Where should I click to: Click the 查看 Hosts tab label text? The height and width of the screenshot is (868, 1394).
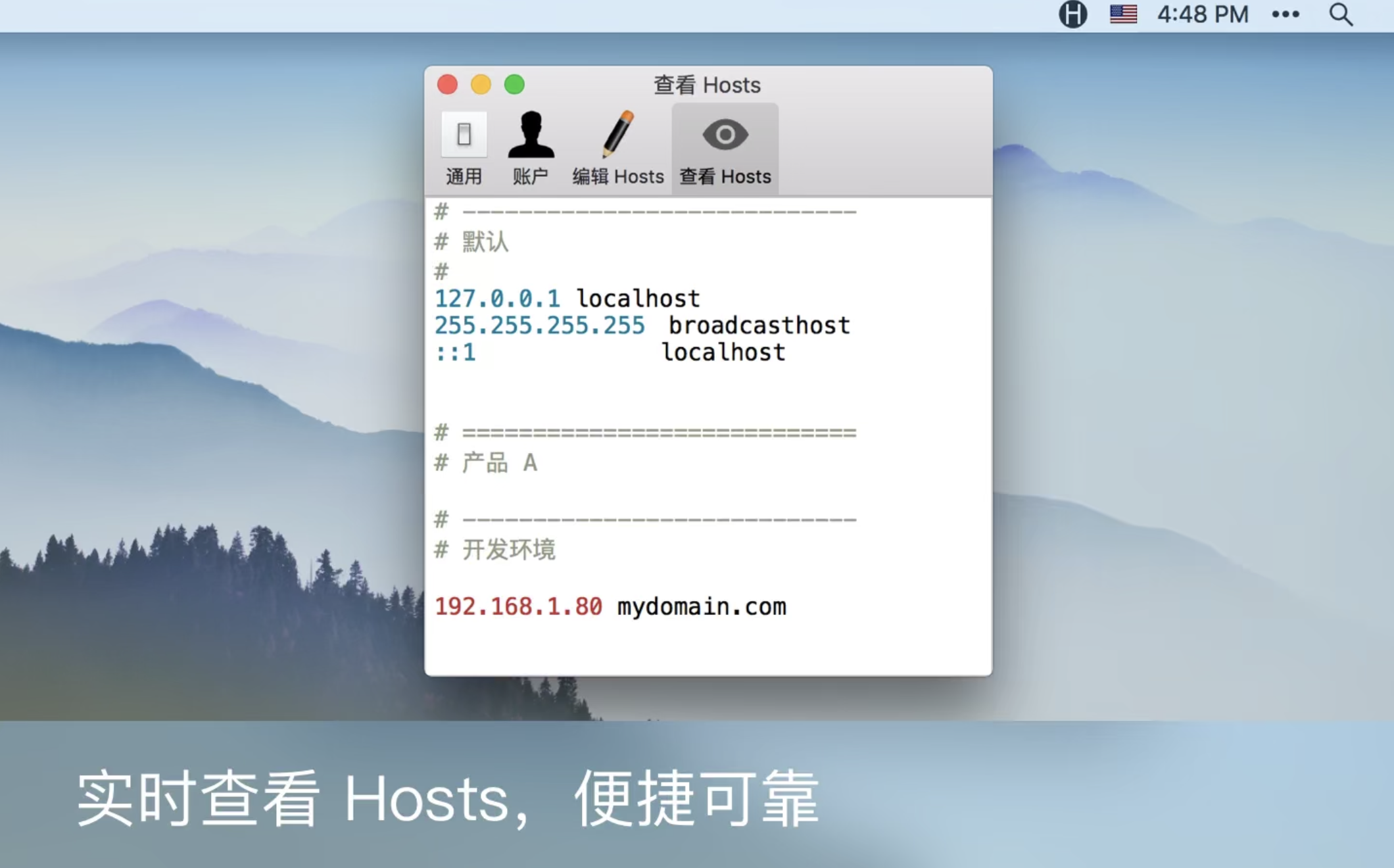point(725,176)
